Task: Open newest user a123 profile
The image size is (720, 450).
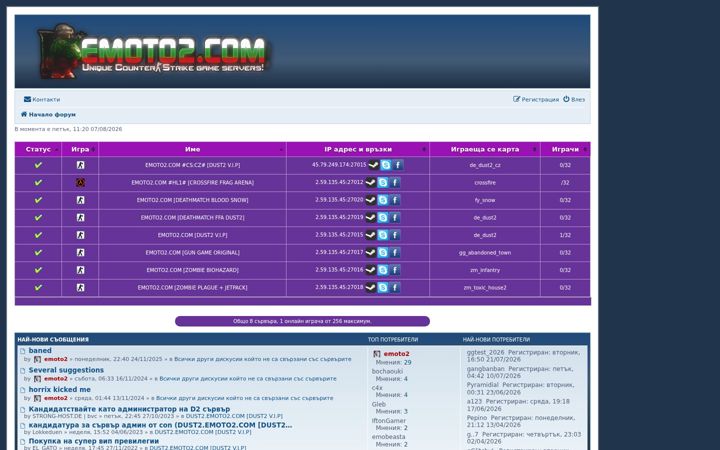Action: 474,401
